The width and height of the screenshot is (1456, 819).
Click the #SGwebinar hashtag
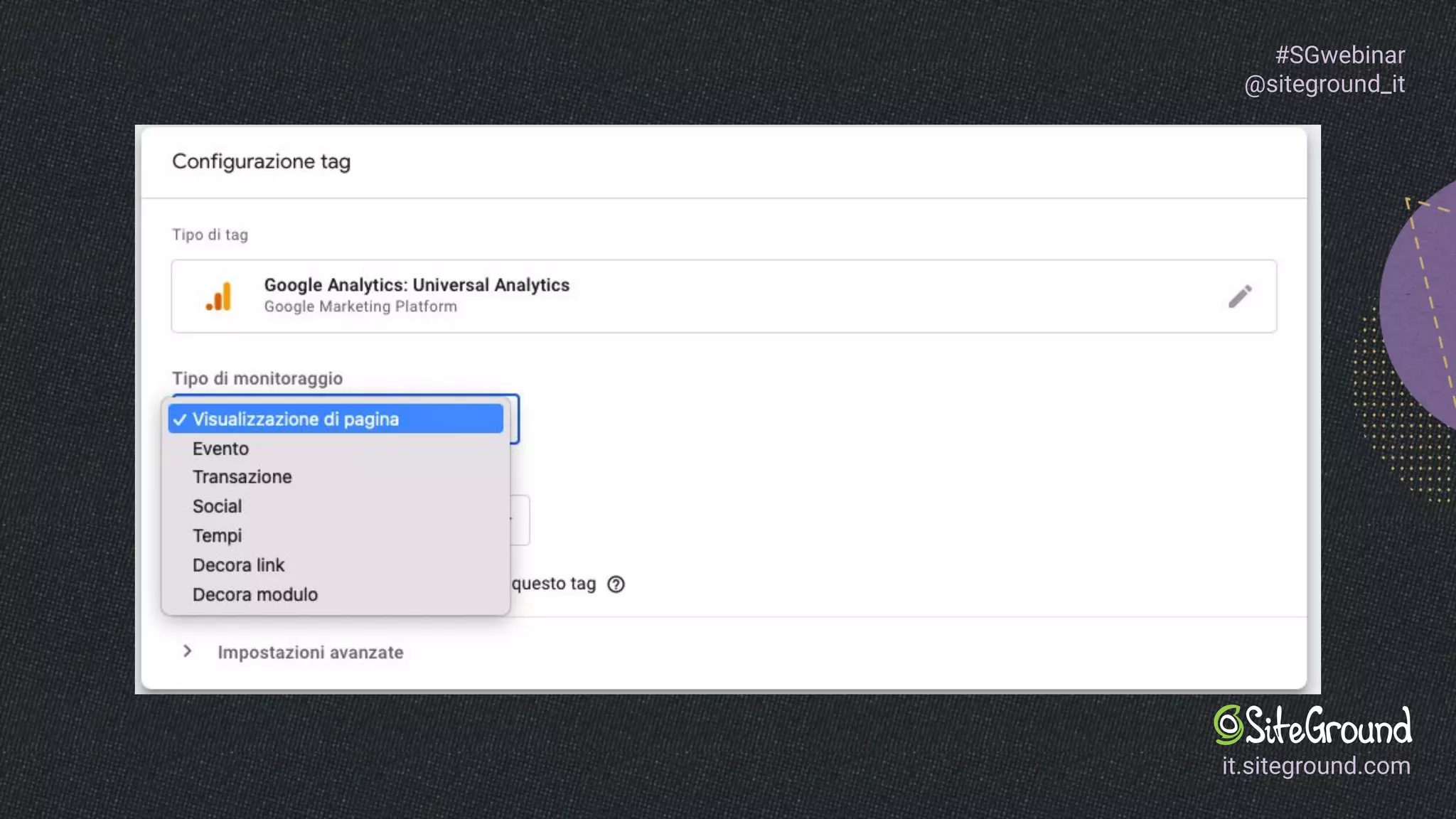coord(1340,55)
